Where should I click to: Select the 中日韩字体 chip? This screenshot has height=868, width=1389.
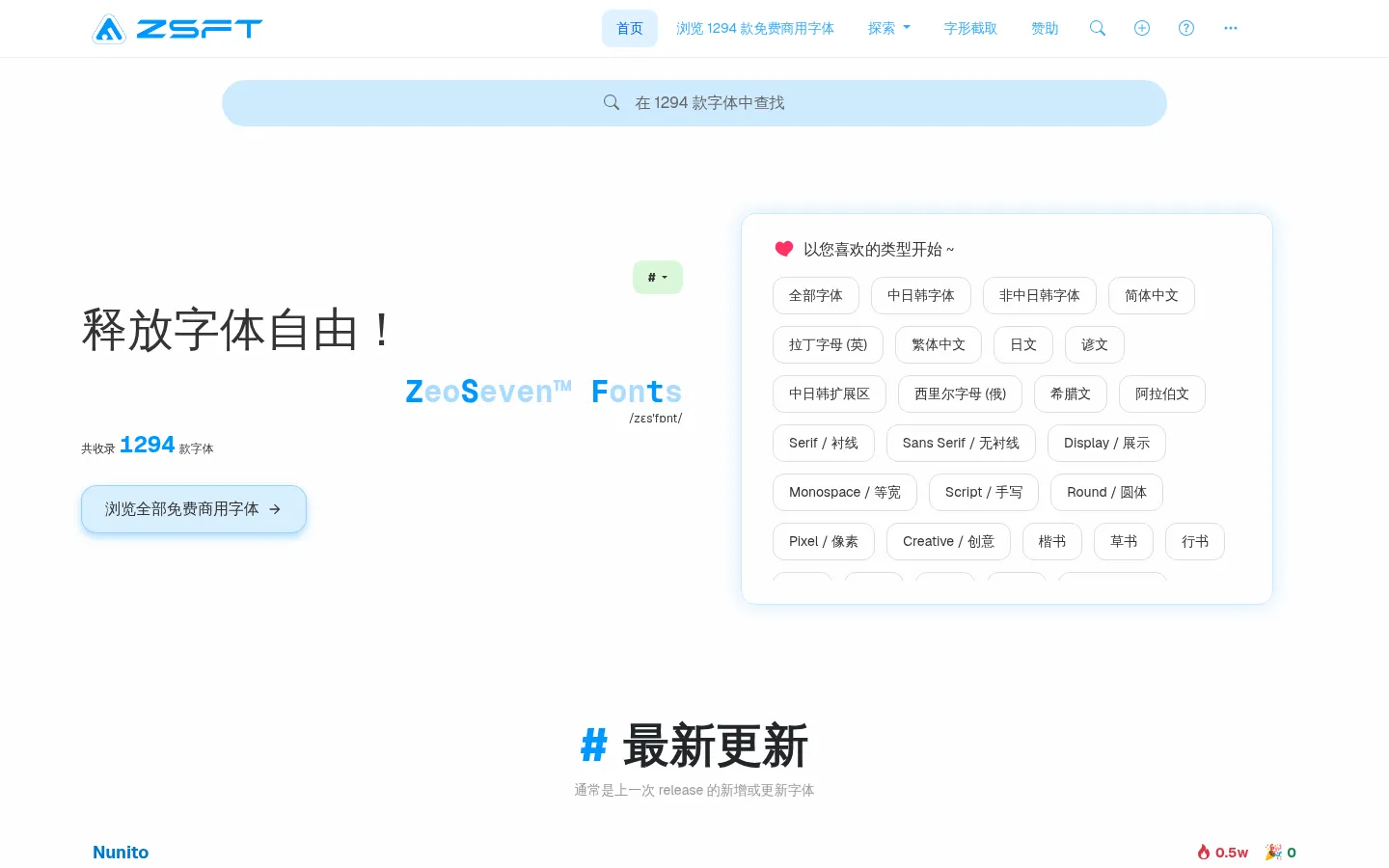(x=921, y=295)
